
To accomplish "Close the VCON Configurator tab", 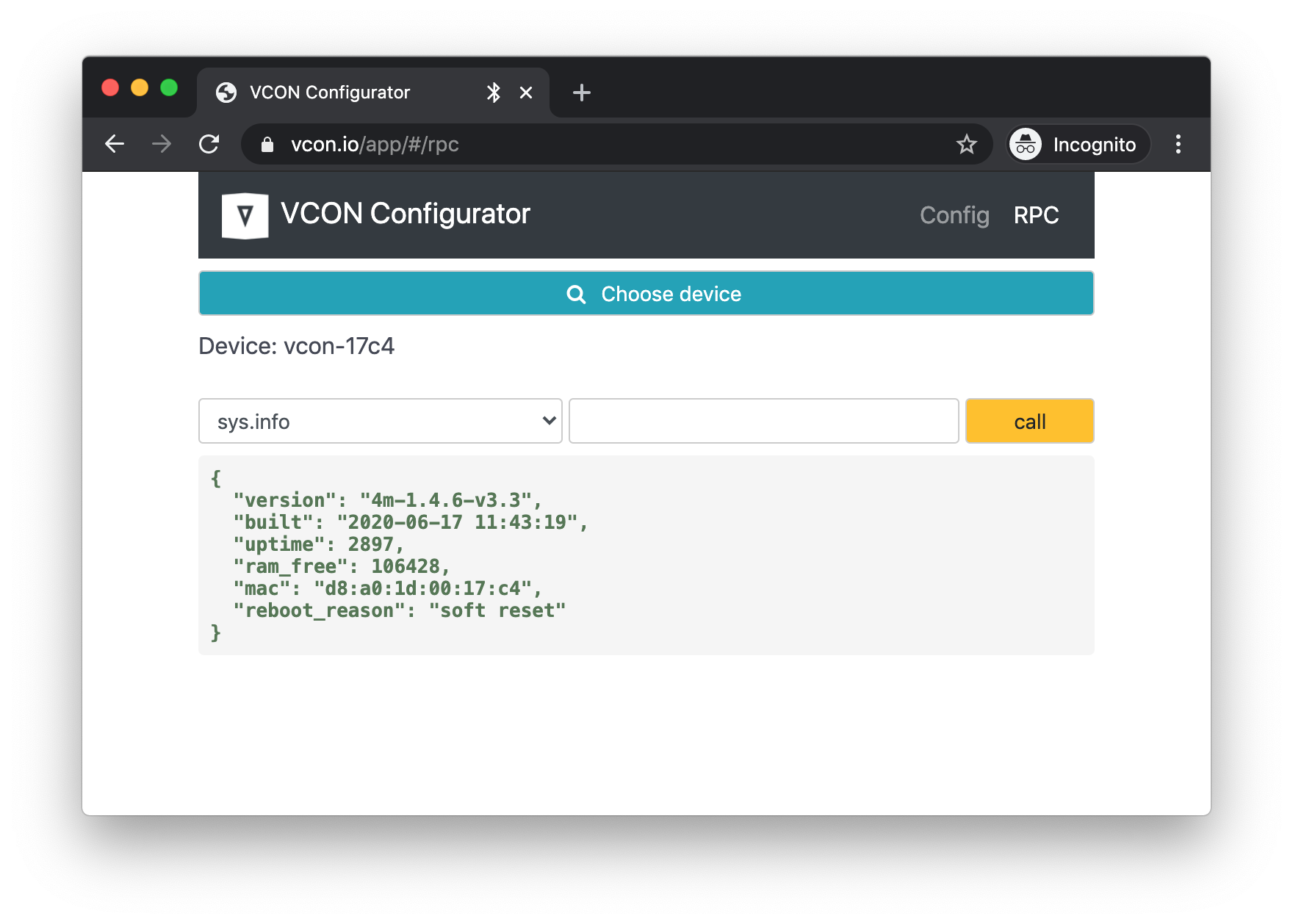I will [x=525, y=92].
